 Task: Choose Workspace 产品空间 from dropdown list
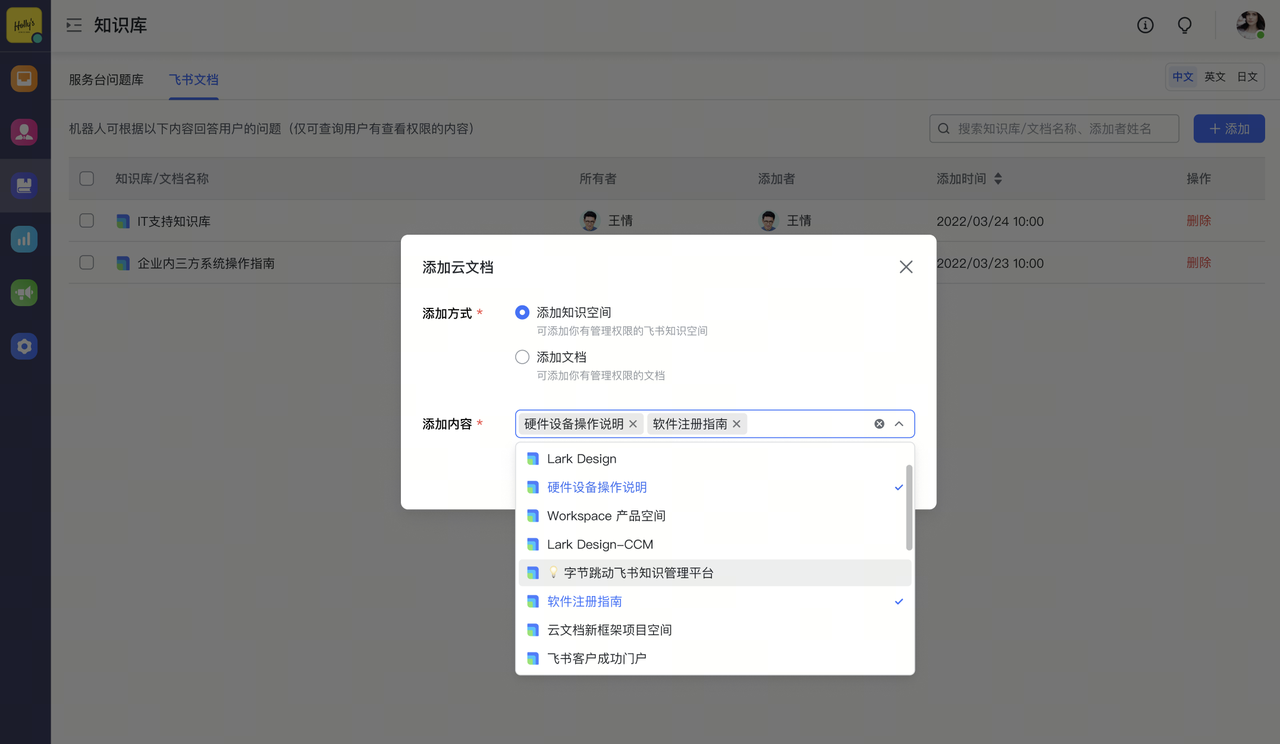coord(606,516)
